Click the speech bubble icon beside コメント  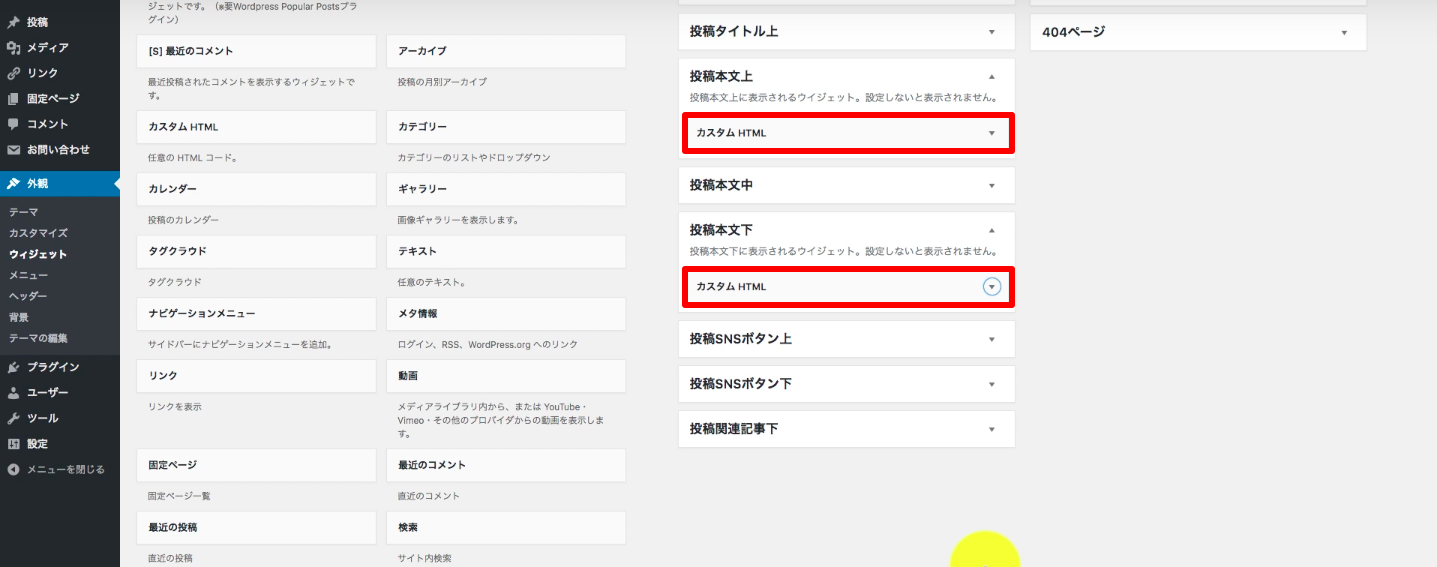pyautogui.click(x=13, y=124)
